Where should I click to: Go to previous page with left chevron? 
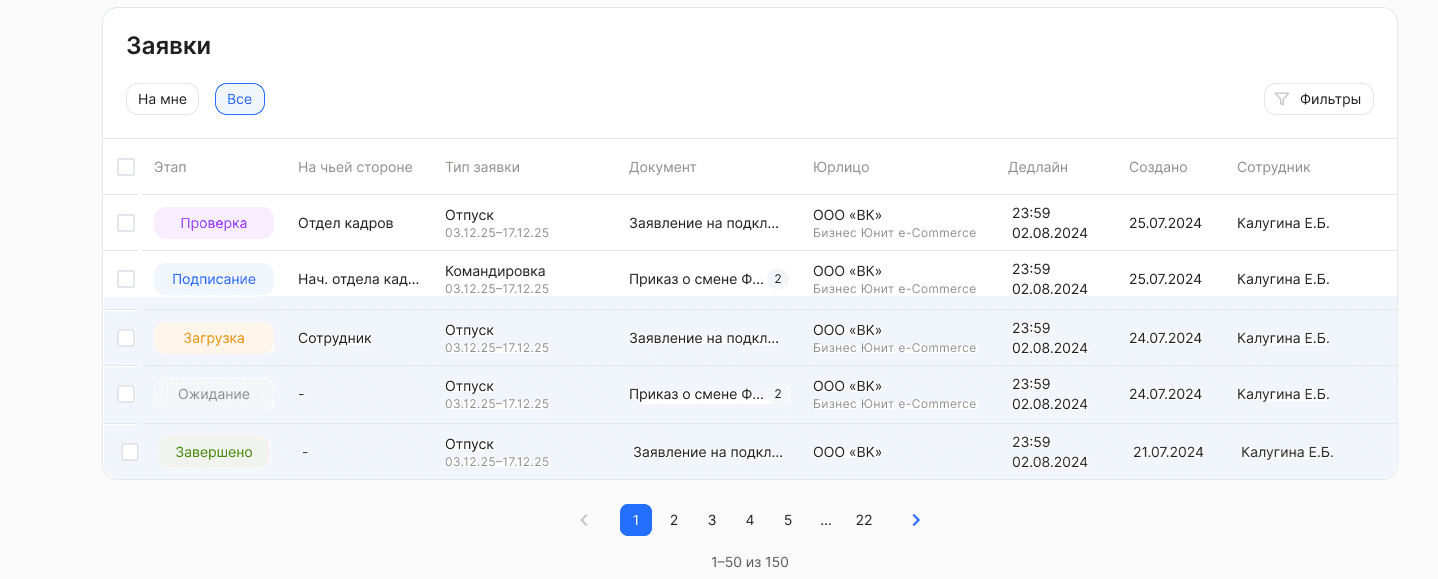coord(584,520)
